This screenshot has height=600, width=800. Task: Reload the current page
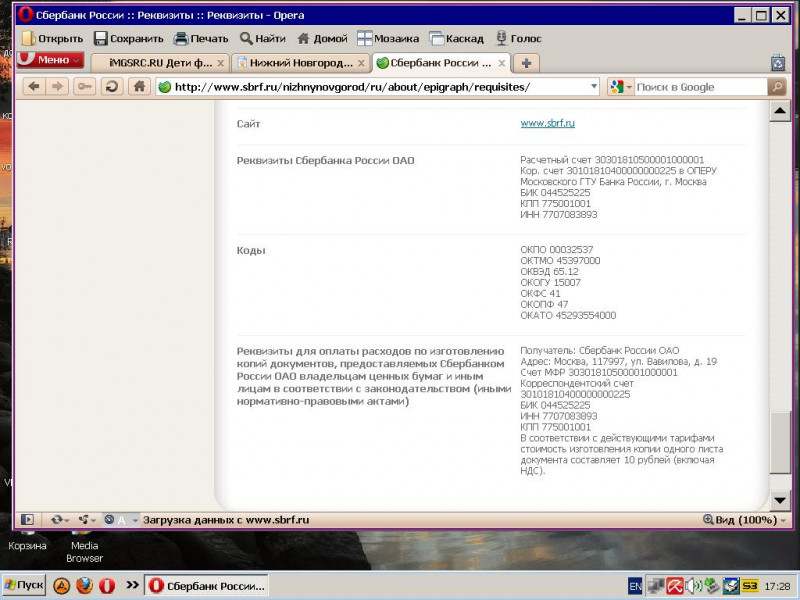pyautogui.click(x=112, y=87)
